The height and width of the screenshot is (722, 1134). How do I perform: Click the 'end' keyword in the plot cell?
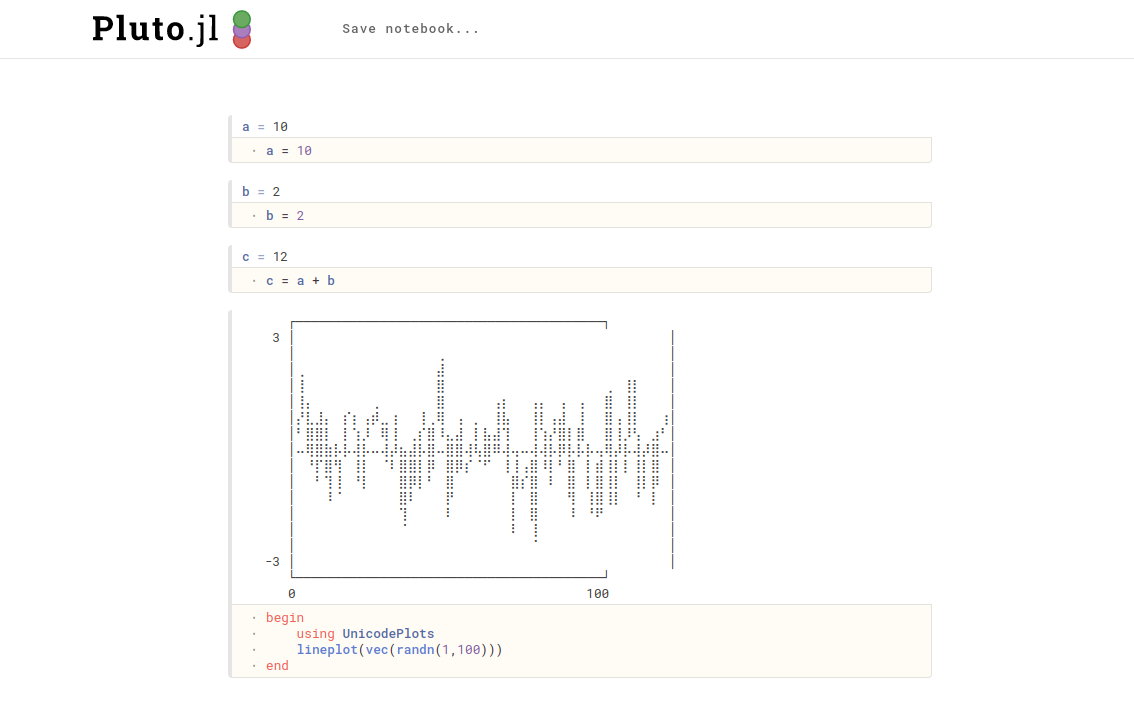[x=277, y=666]
